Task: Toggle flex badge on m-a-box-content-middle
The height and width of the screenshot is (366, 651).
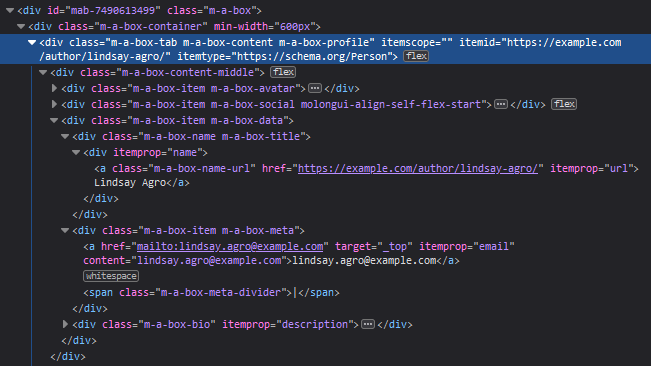Action: [283, 72]
